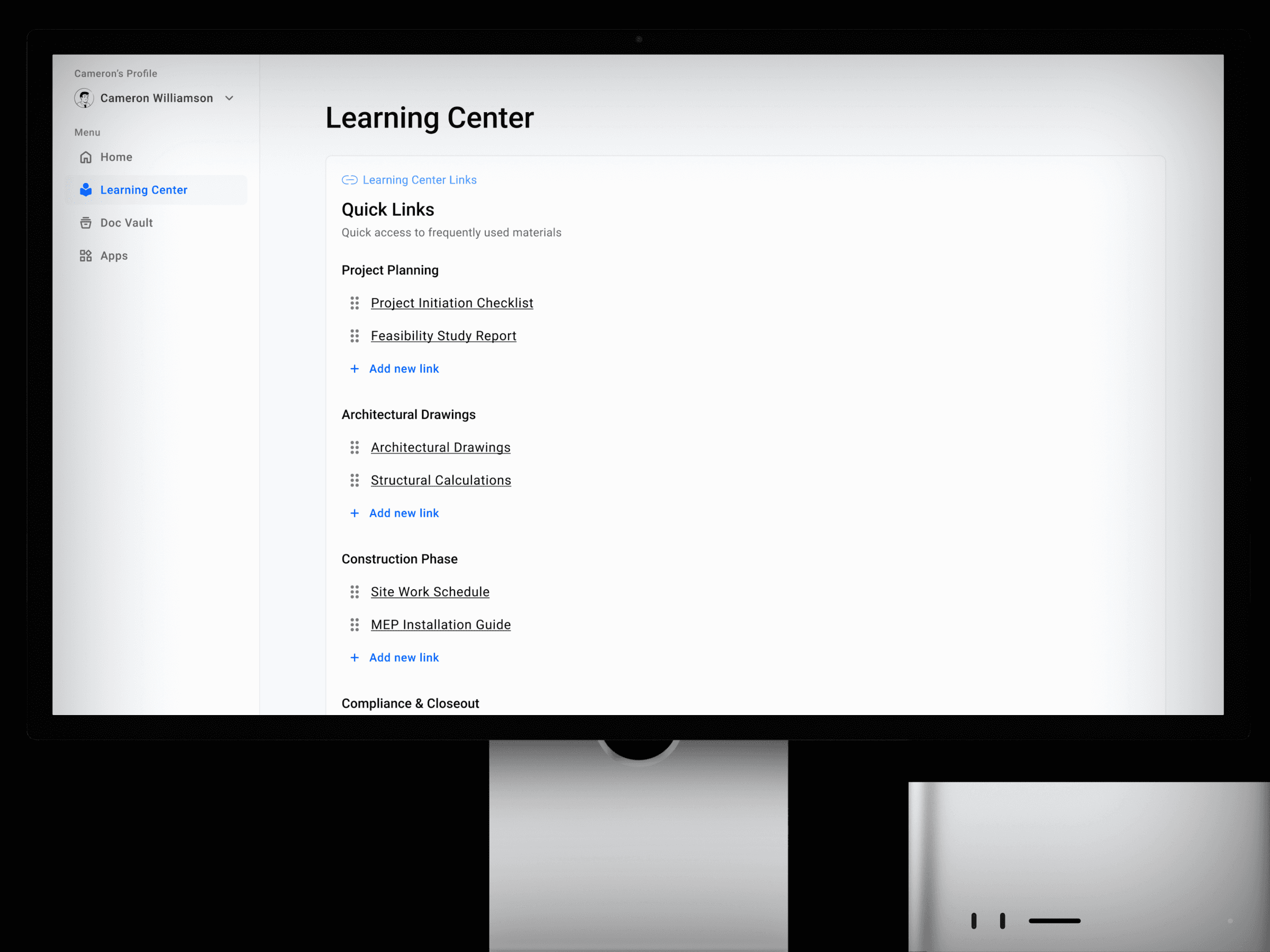Click plus icon under Project Planning

pyautogui.click(x=354, y=369)
